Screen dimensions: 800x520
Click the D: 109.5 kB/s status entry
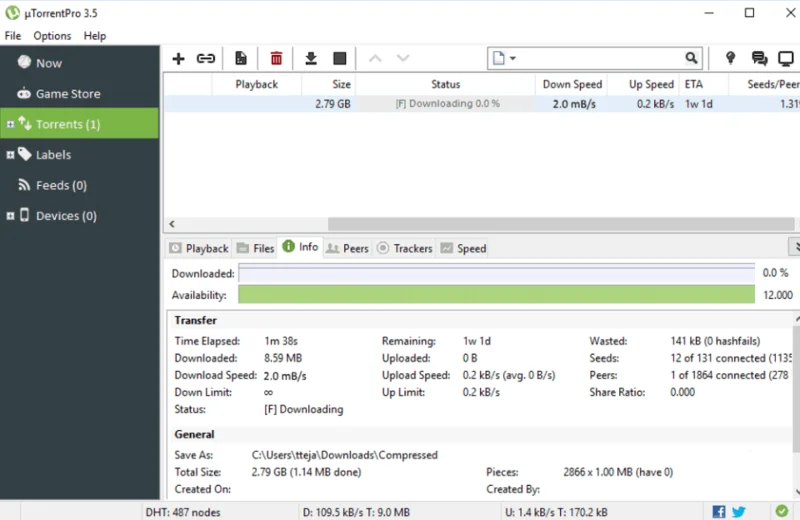pos(356,512)
